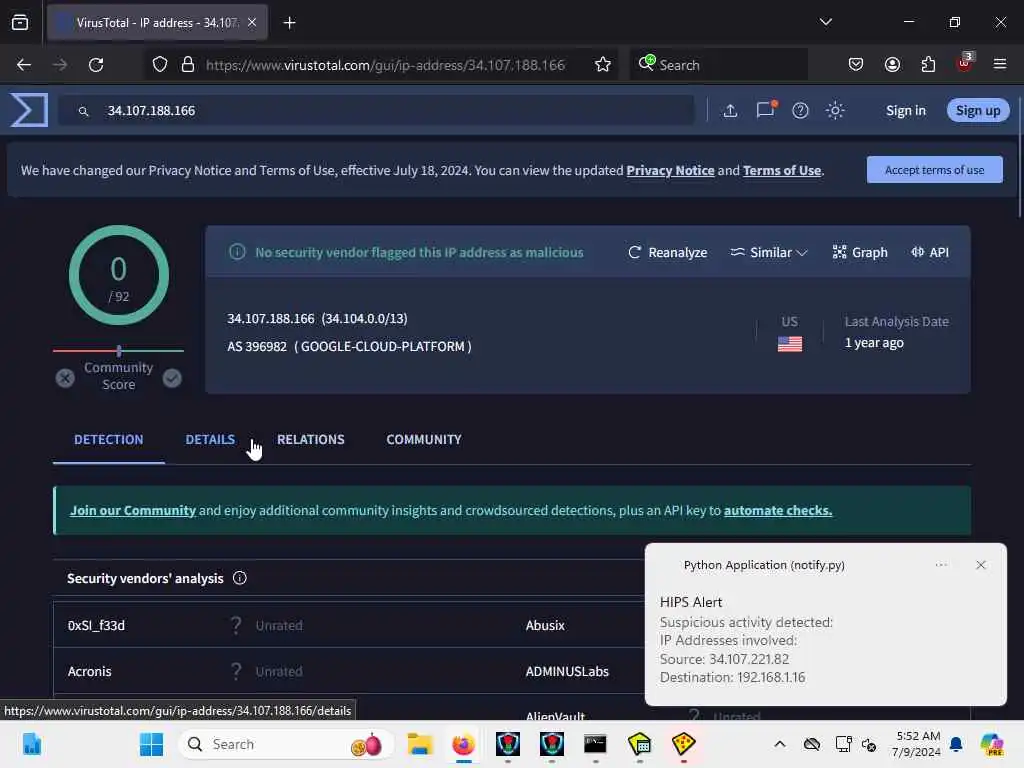
Task: Open the terminal taskbar icon
Action: tap(595, 744)
